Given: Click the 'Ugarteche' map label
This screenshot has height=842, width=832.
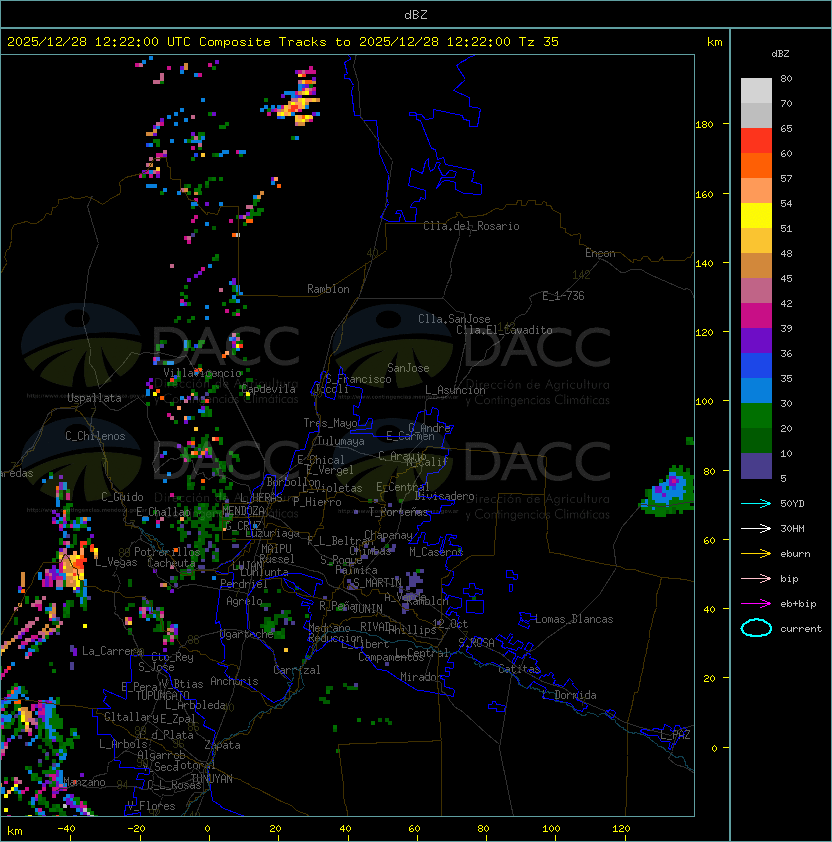Looking at the screenshot, I should (x=247, y=634).
